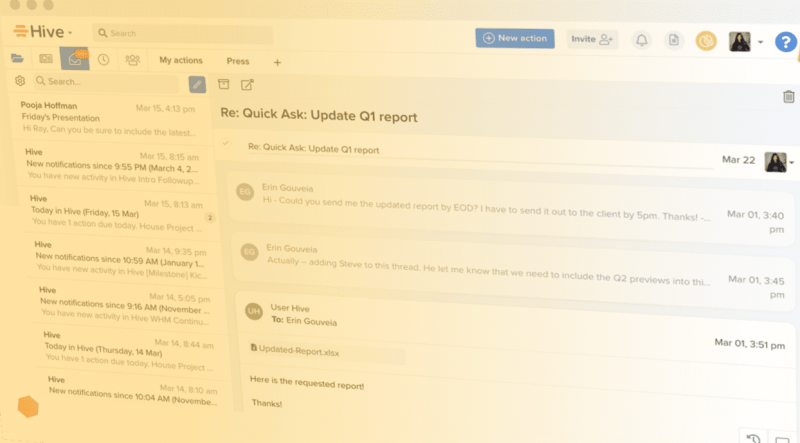Mark the Quick Ask action complete
800x443 pixels.
[x=226, y=143]
